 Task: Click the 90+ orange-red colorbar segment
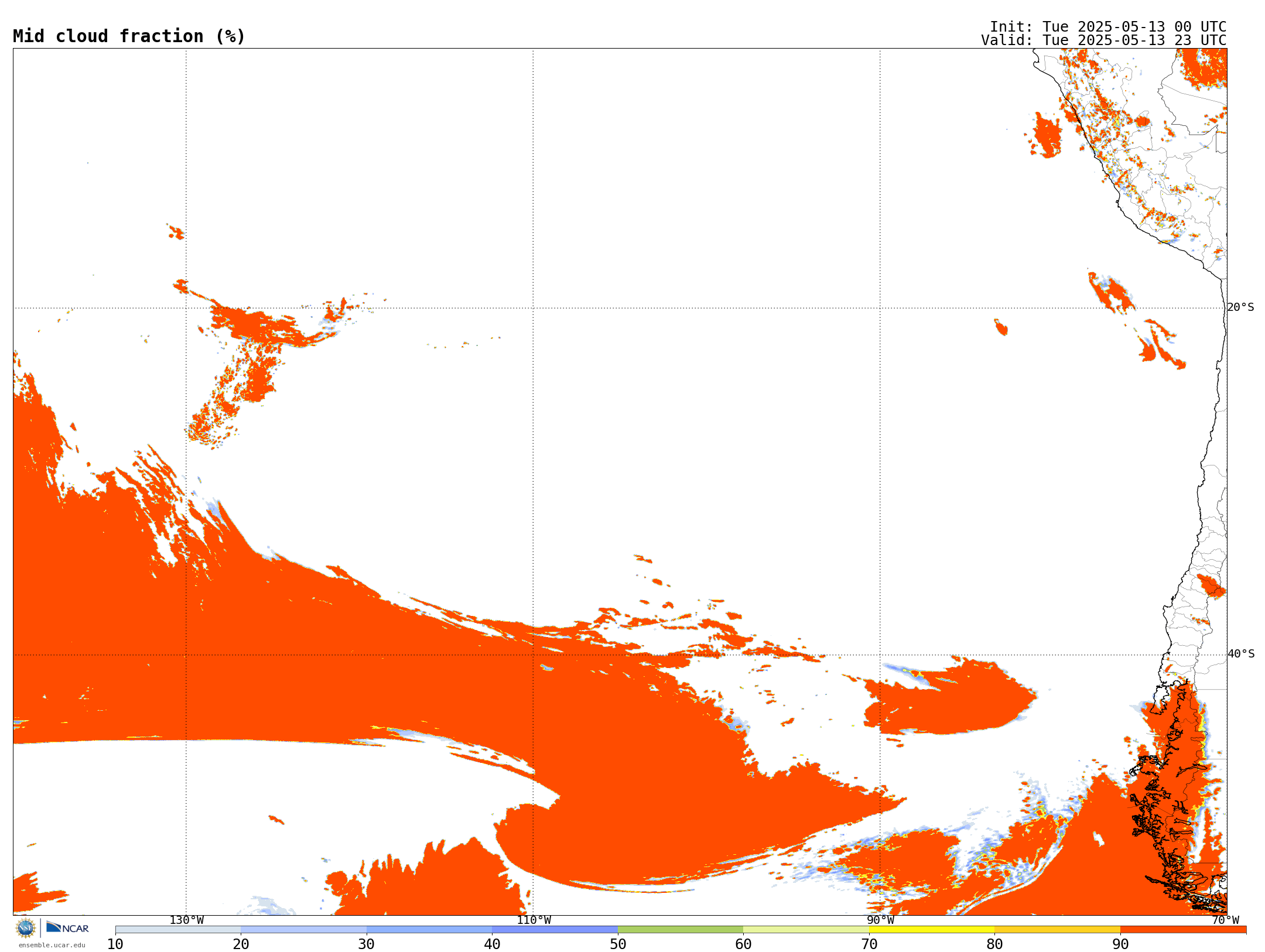[1183, 930]
